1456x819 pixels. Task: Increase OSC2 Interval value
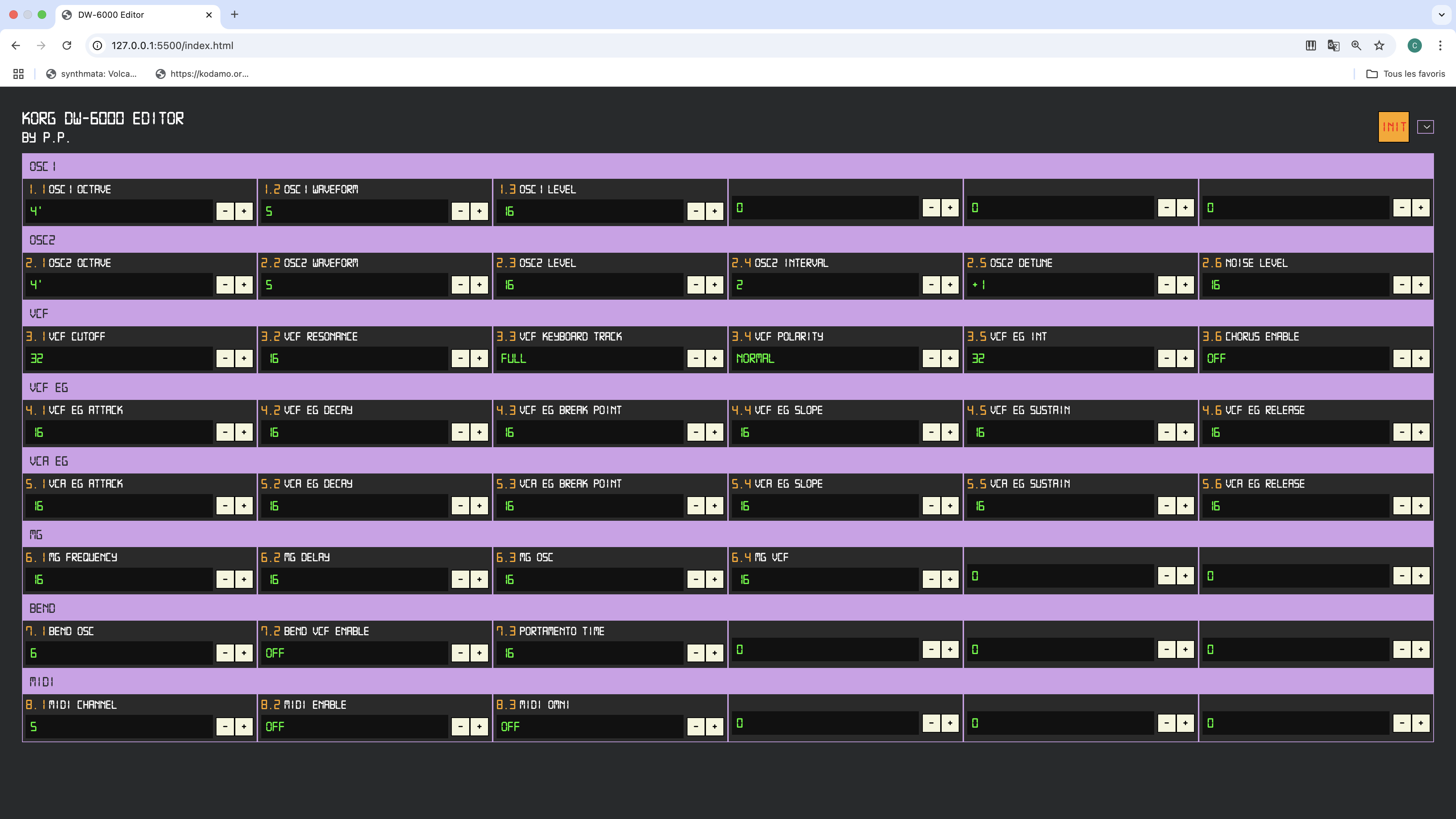coord(950,285)
